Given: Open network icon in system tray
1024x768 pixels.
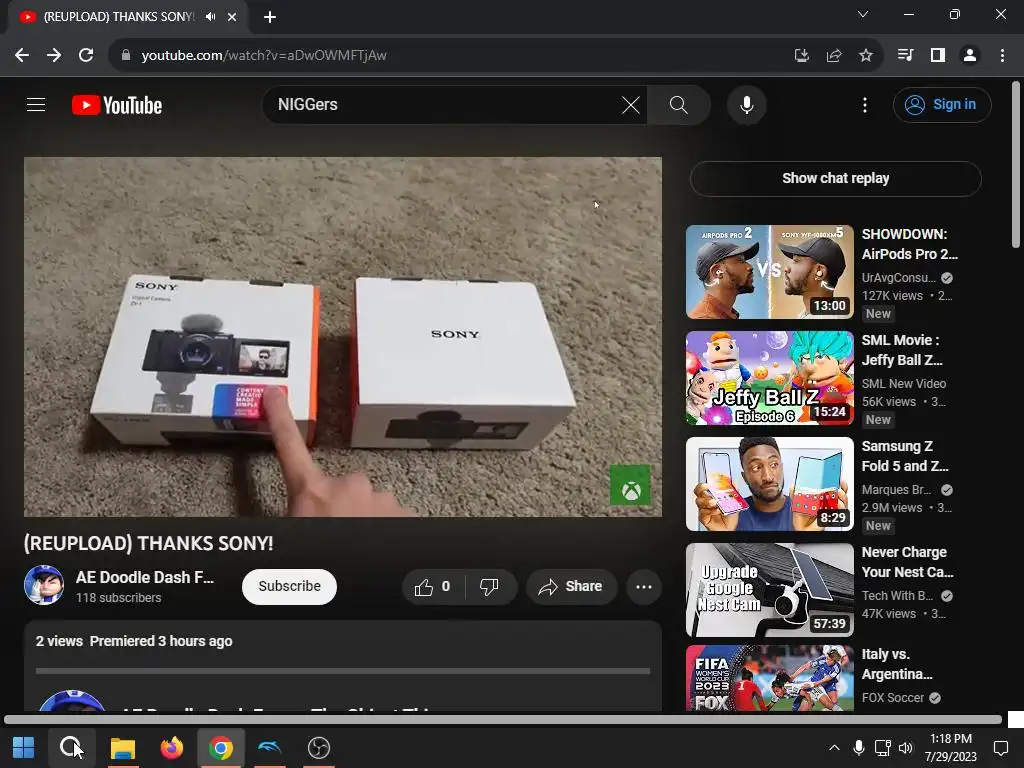Looking at the screenshot, I should [882, 748].
